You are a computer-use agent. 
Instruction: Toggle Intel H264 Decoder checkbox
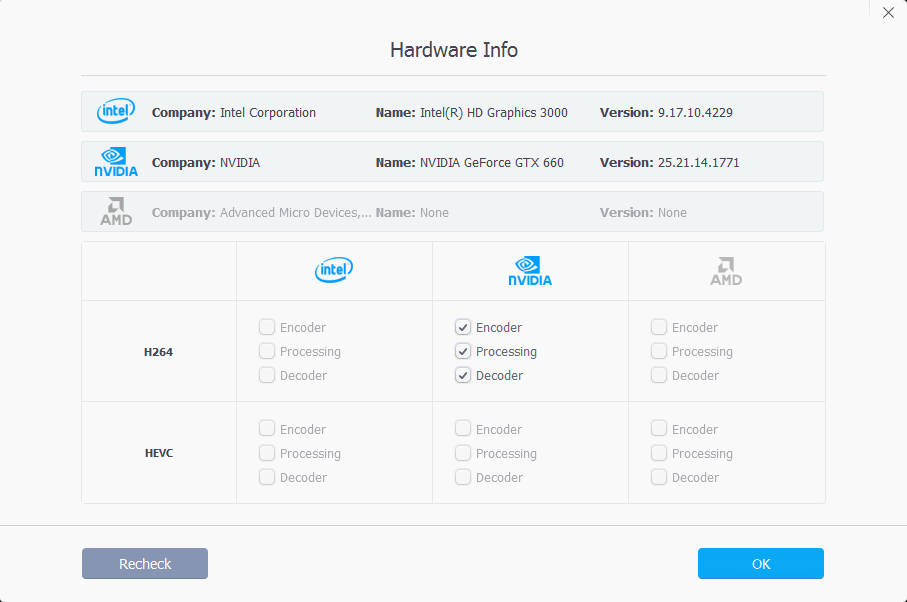267,375
